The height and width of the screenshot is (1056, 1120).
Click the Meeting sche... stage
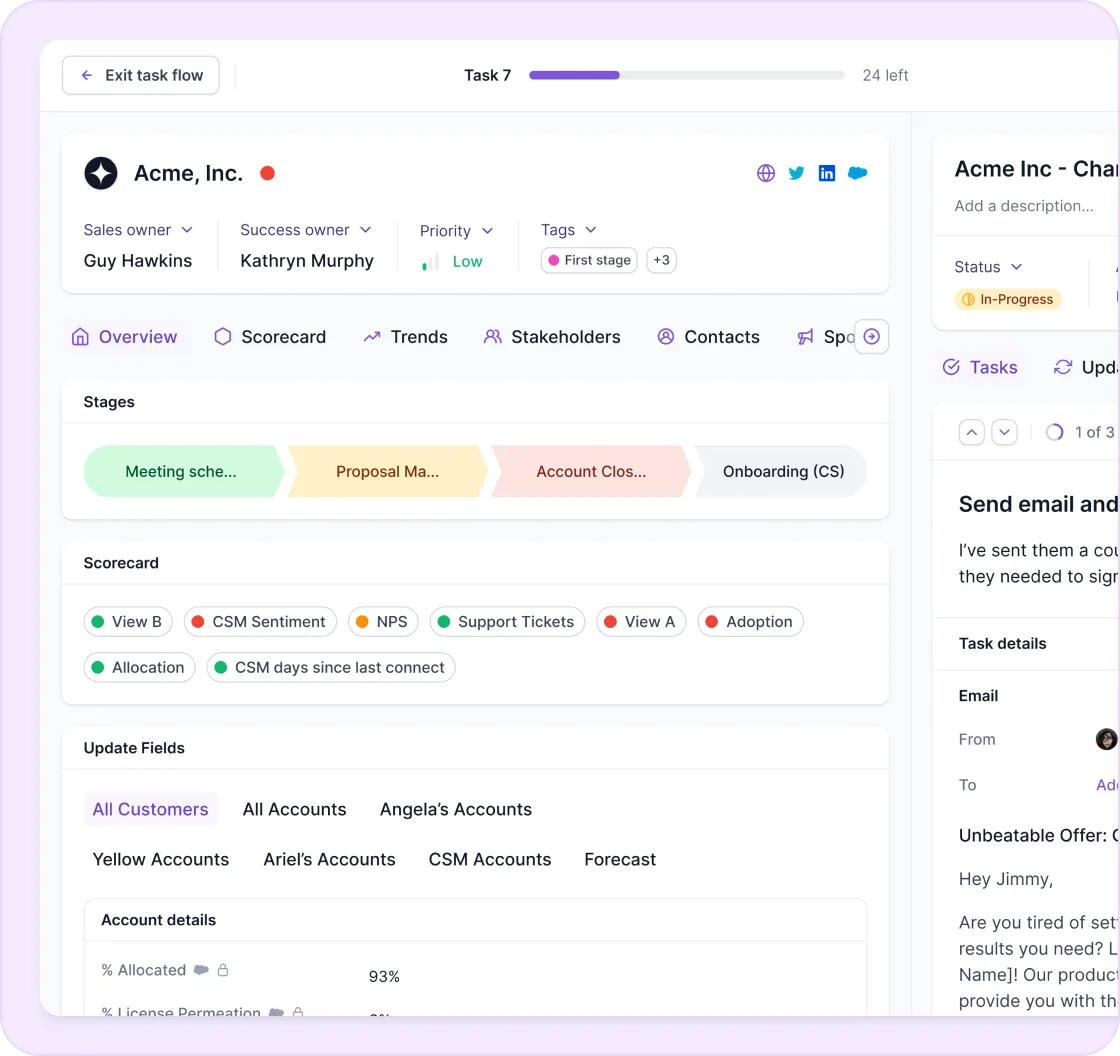(x=184, y=472)
